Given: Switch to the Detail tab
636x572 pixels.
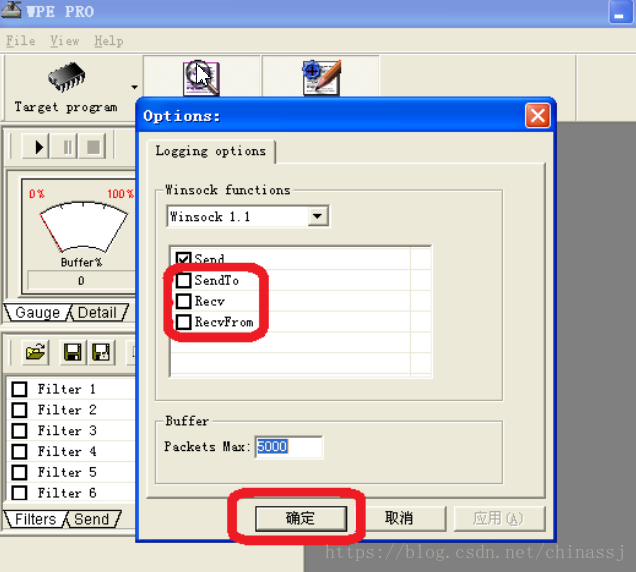Looking at the screenshot, I should pyautogui.click(x=97, y=313).
